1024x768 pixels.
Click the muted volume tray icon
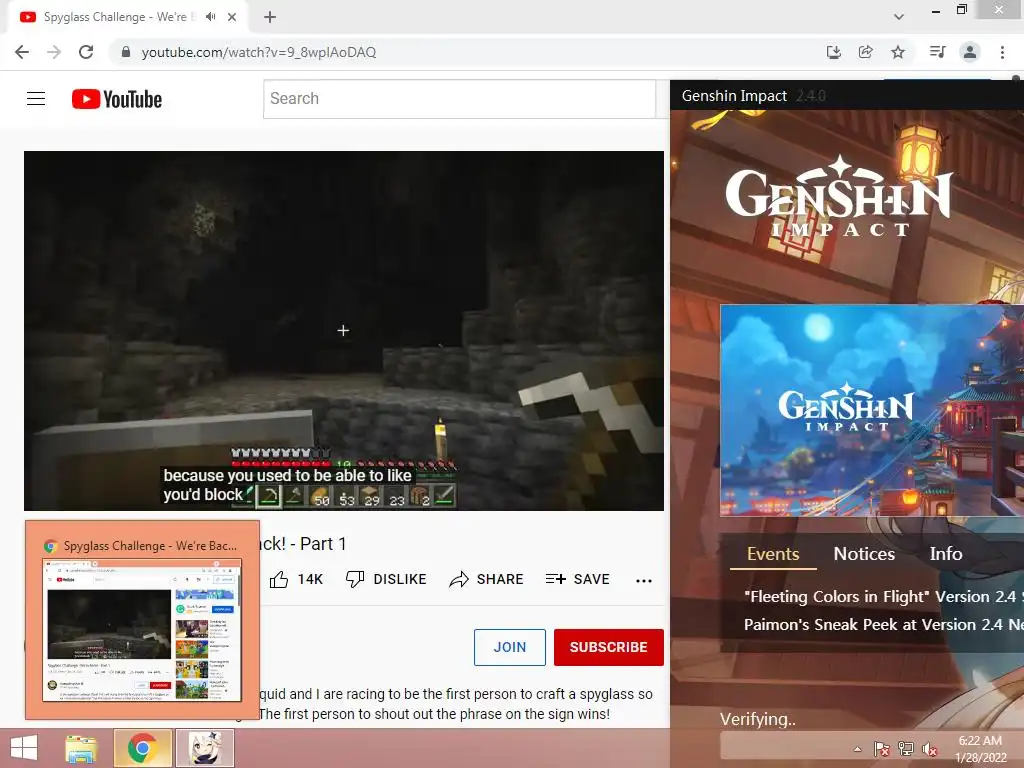click(x=930, y=749)
